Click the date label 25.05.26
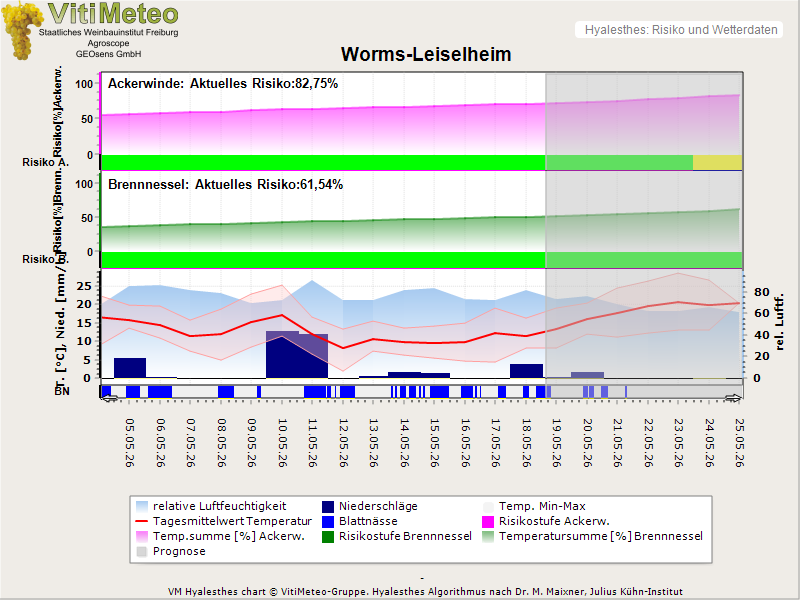Viewport: 800px width, 600px height. point(739,443)
